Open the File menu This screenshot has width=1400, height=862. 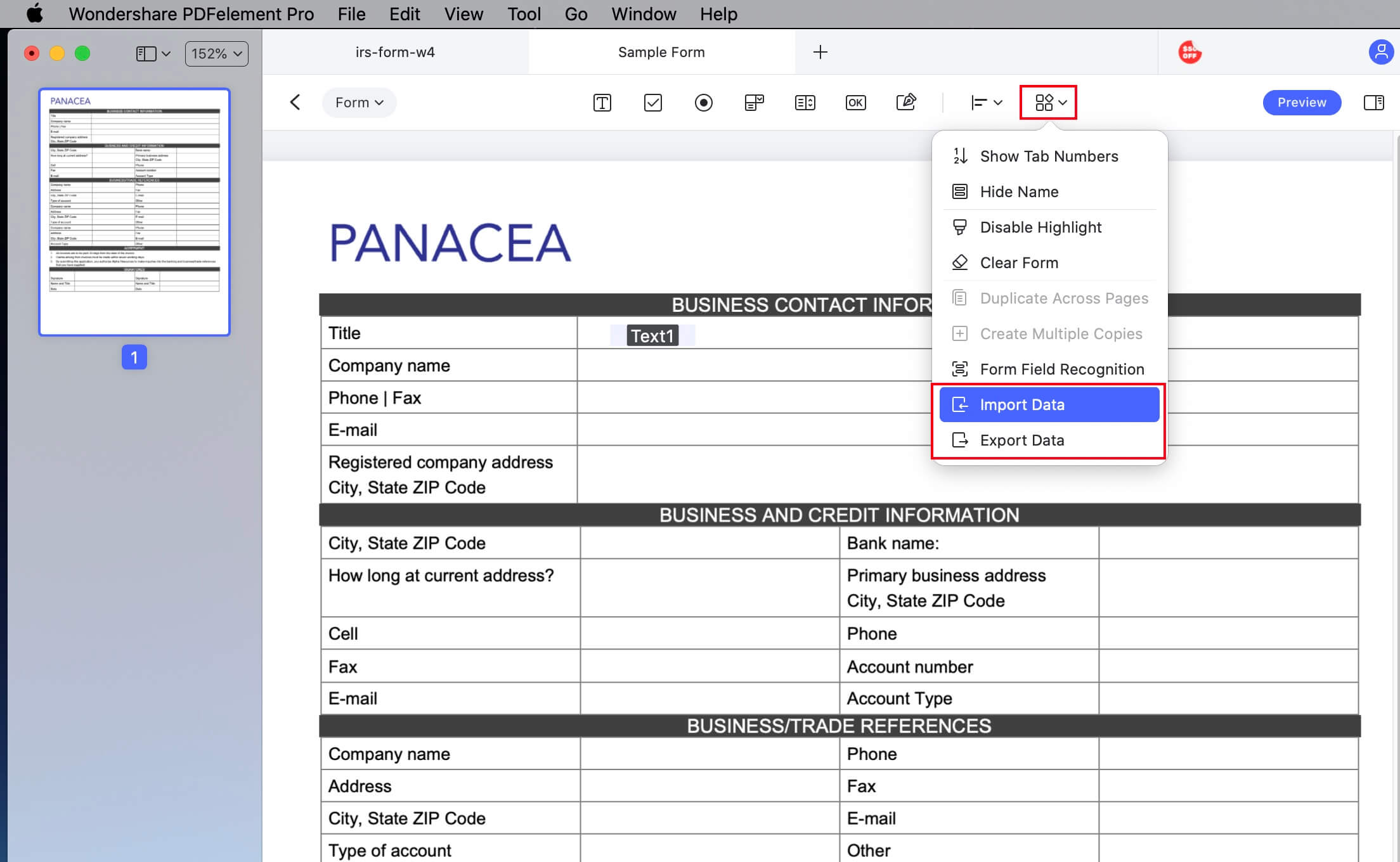tap(351, 14)
